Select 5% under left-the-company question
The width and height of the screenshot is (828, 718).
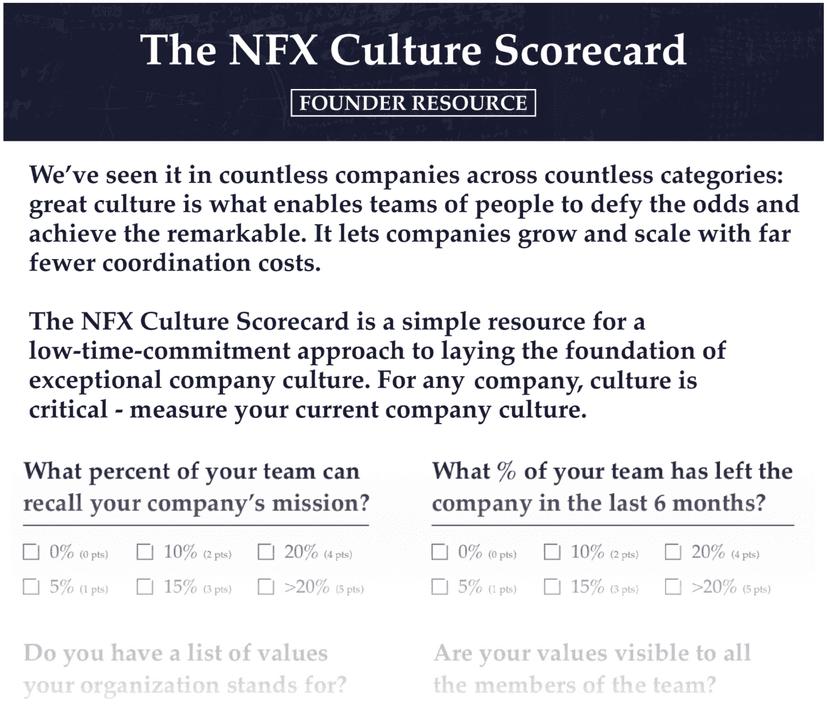pyautogui.click(x=439, y=587)
